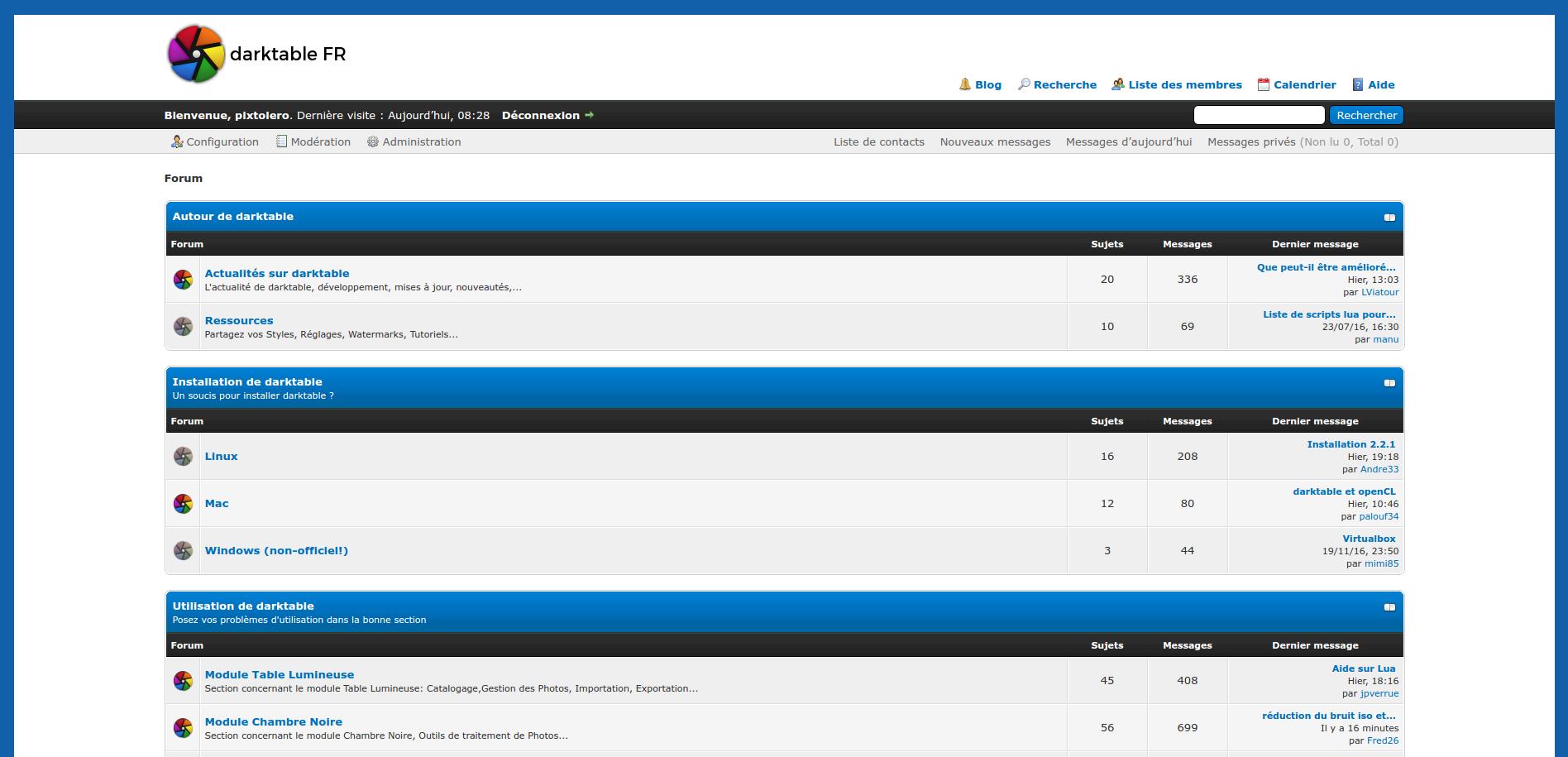Click the Blog bell icon

click(x=965, y=84)
